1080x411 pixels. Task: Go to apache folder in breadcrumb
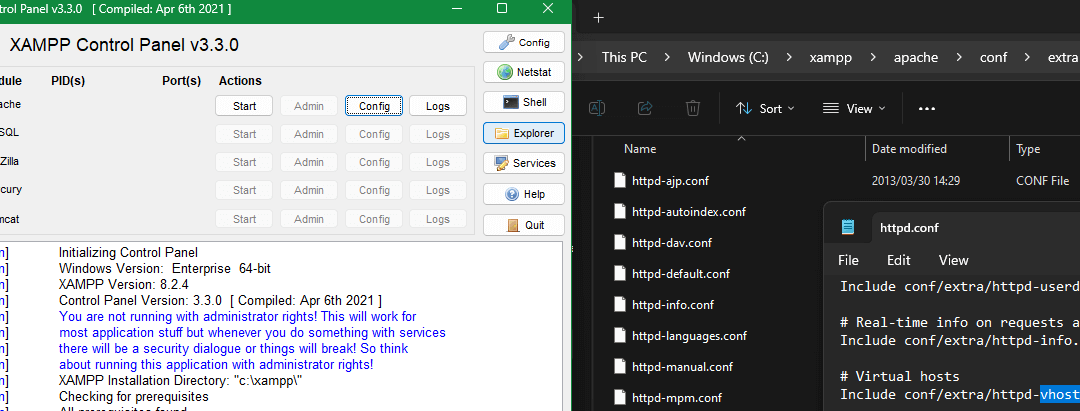(x=916, y=57)
